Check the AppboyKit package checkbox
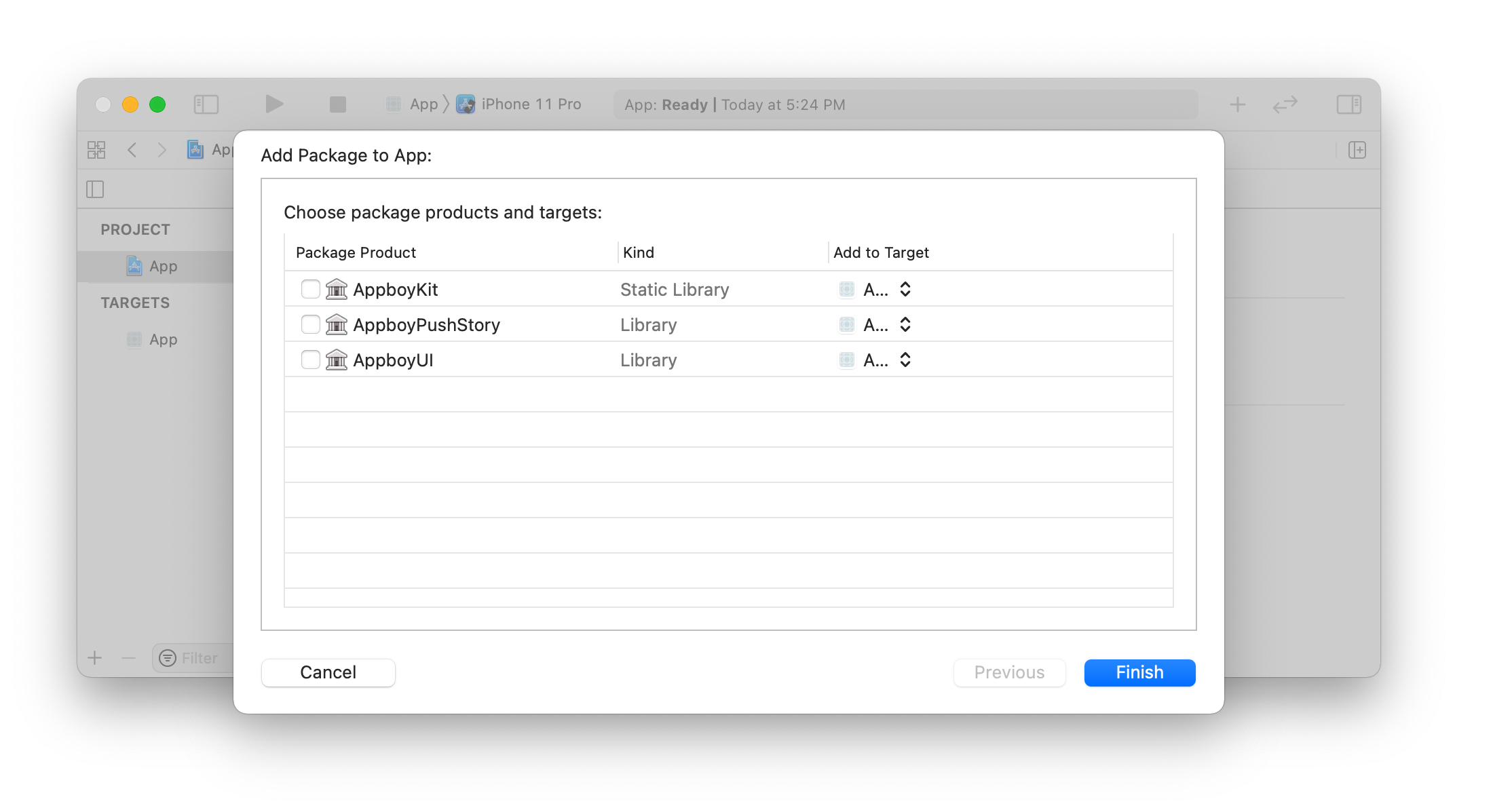Viewport: 1512px width, 810px height. (x=310, y=290)
